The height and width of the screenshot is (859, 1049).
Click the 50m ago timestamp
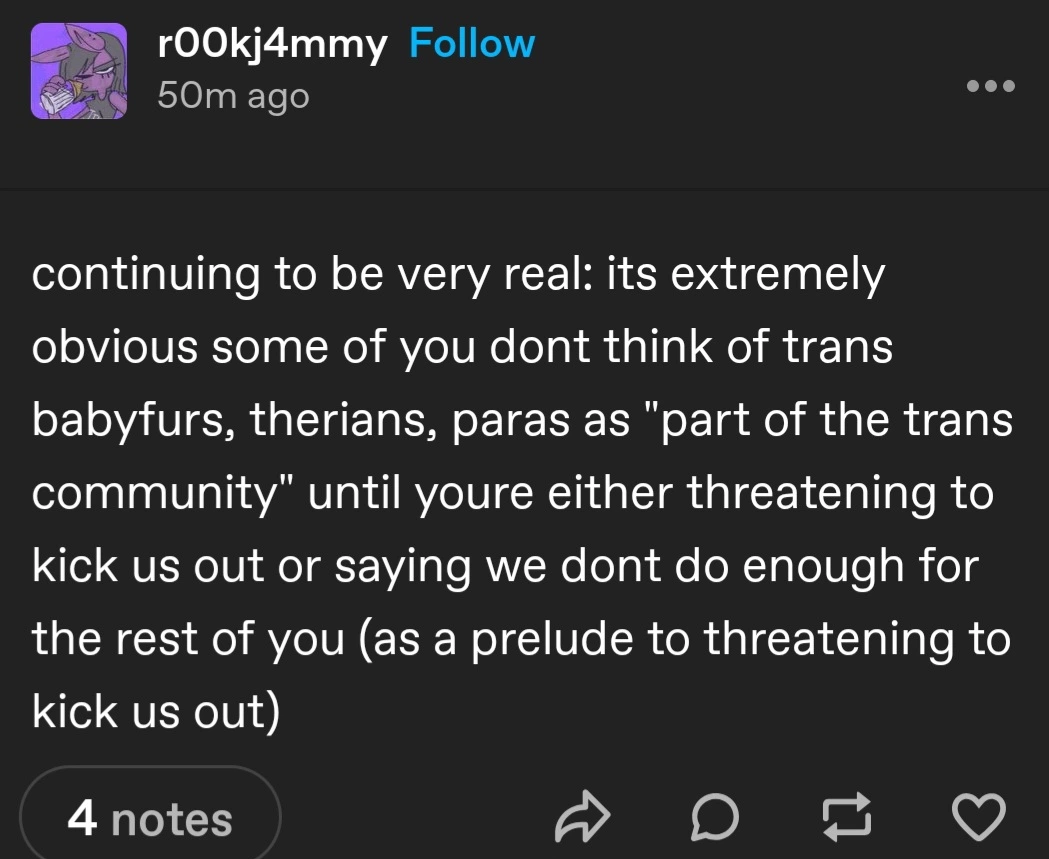click(234, 97)
